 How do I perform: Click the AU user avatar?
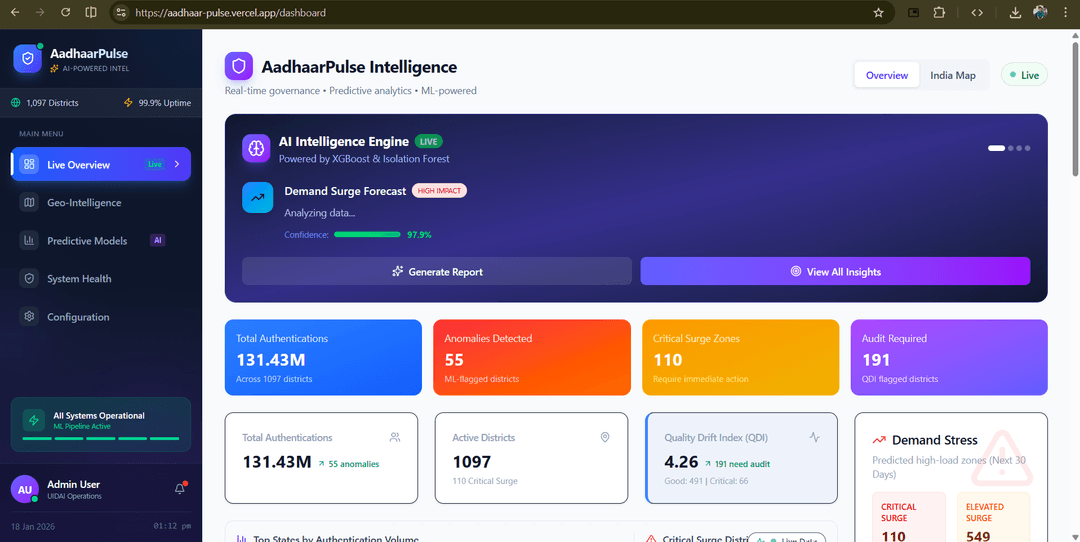(24, 489)
